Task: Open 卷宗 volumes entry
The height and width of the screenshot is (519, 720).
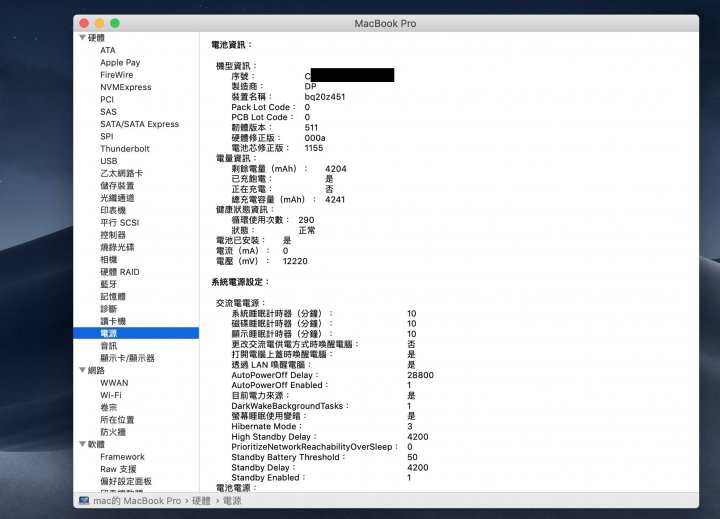Action: coord(109,407)
